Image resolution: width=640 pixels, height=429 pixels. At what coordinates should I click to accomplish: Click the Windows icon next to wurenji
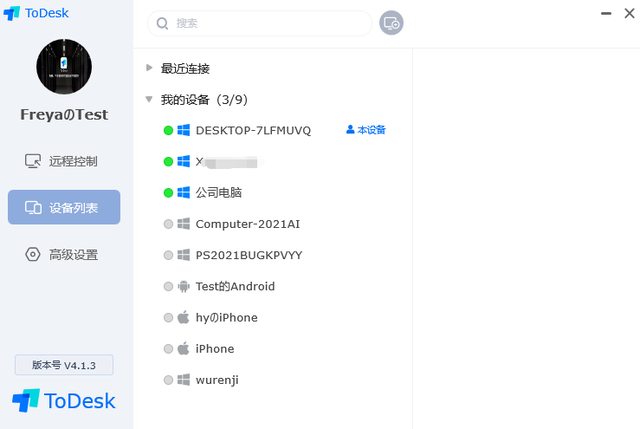(184, 380)
